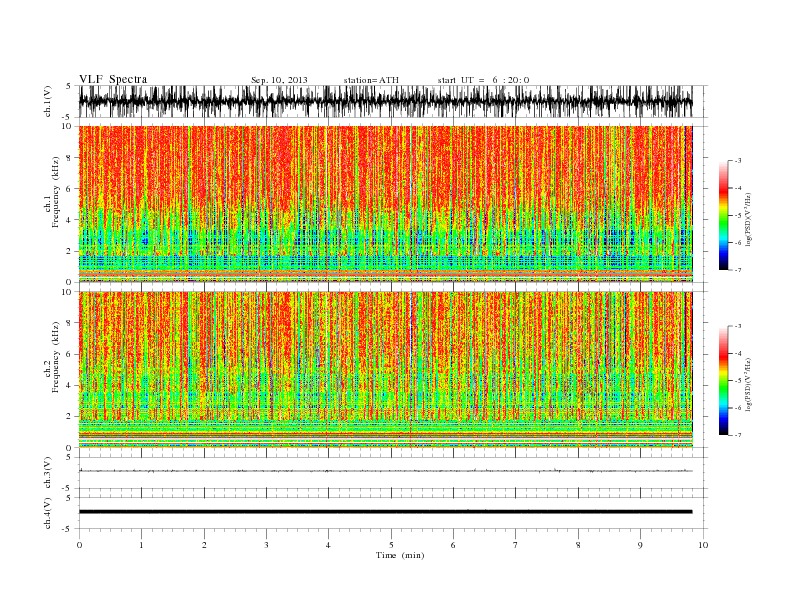Click the time axis tick label '10'
Image resolution: width=792 pixels, height=612 pixels.
[703, 545]
